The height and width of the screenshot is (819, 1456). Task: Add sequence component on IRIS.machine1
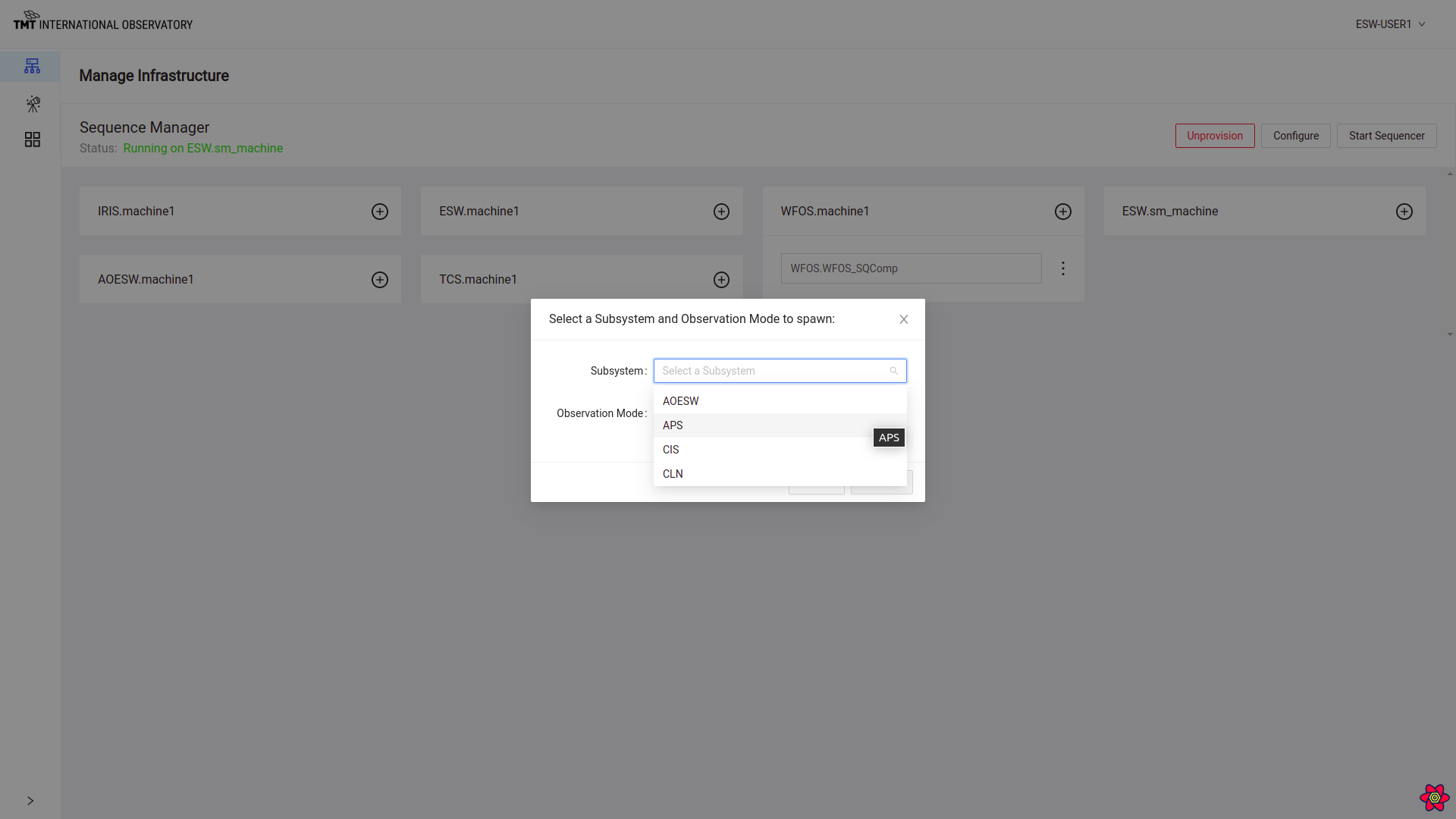380,212
